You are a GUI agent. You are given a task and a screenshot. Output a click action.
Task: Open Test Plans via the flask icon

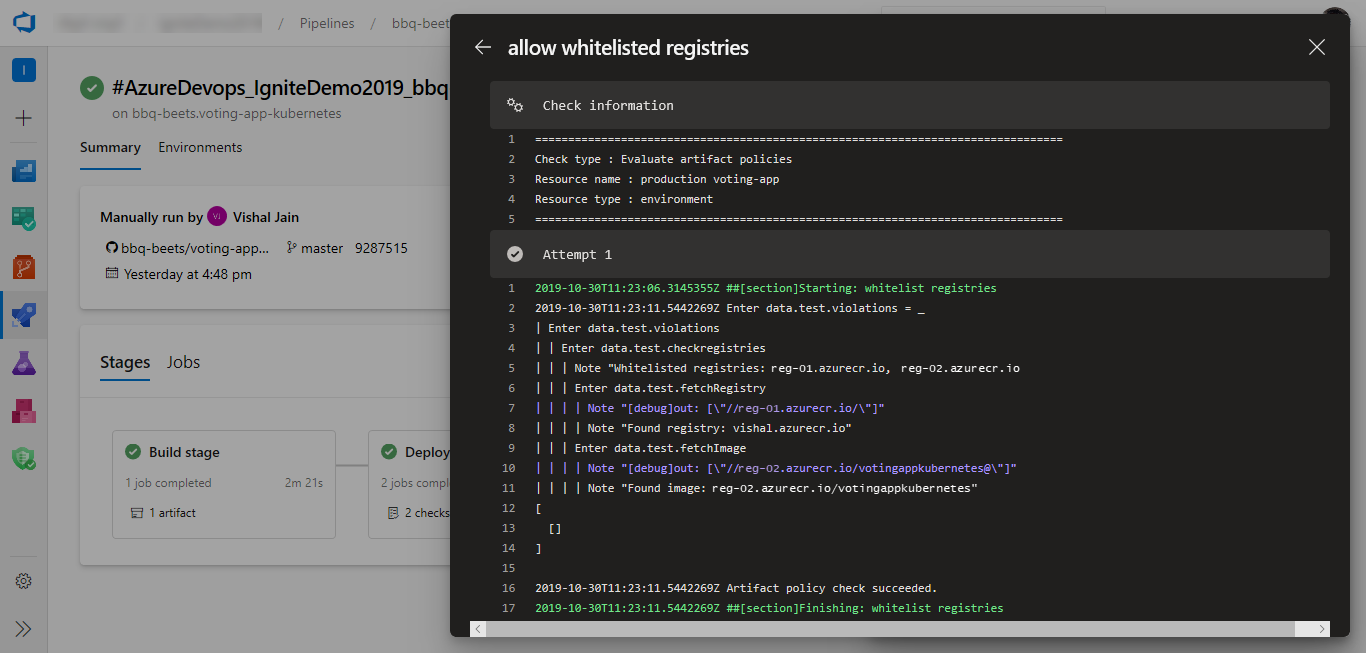coord(22,363)
